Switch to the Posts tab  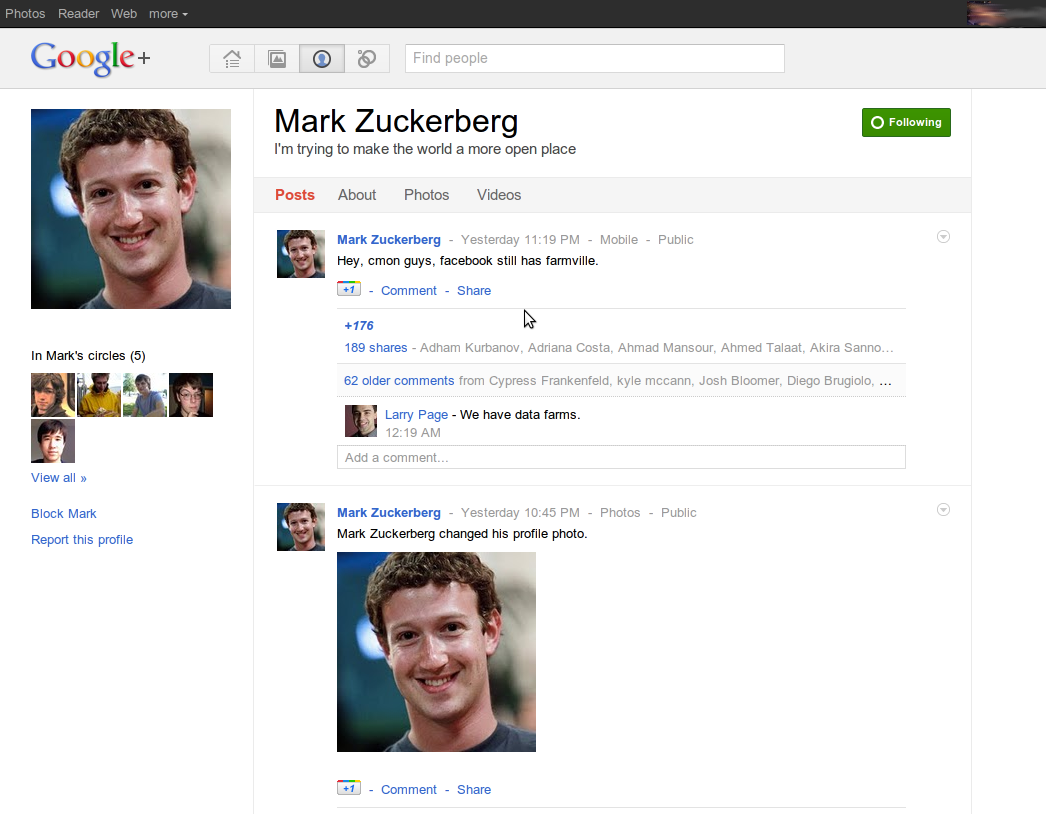point(295,195)
